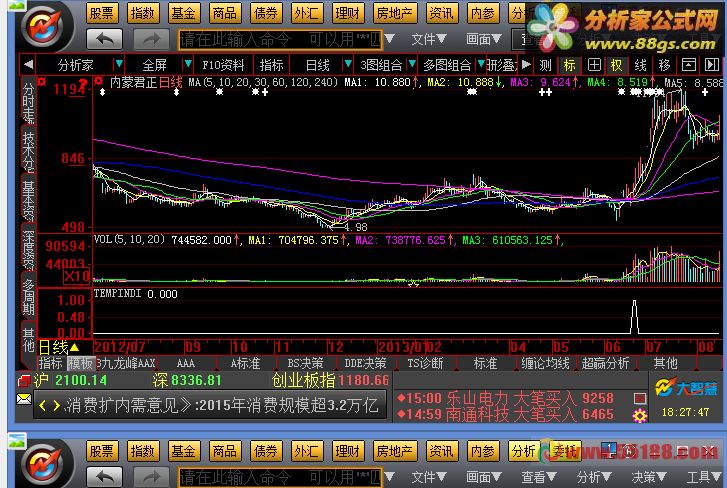Expand the dropdown arrow next to 3图组合
The image size is (727, 488).
click(x=411, y=64)
